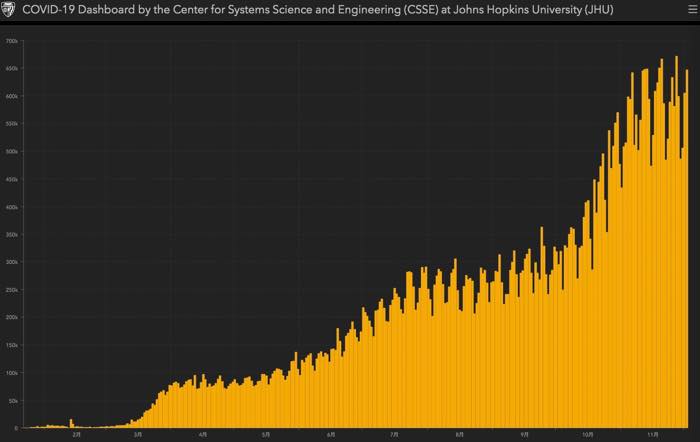The width and height of the screenshot is (700, 442).
Task: Click the "500k" y-axis label
Action: 12,152
